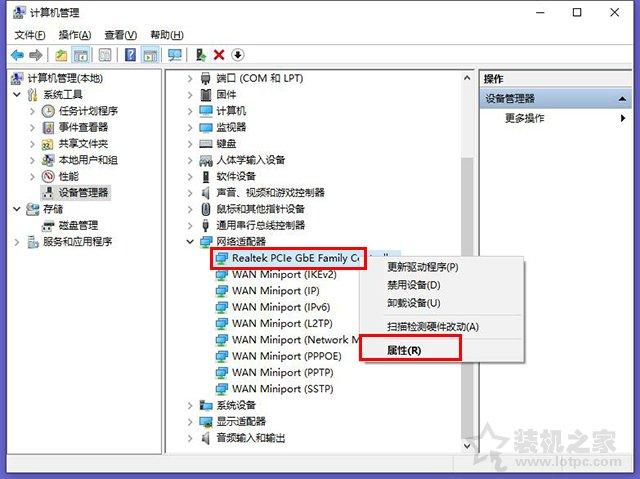The image size is (640, 479).
Task: Expand the 端口 (COM 和 LPT) category
Action: point(190,78)
